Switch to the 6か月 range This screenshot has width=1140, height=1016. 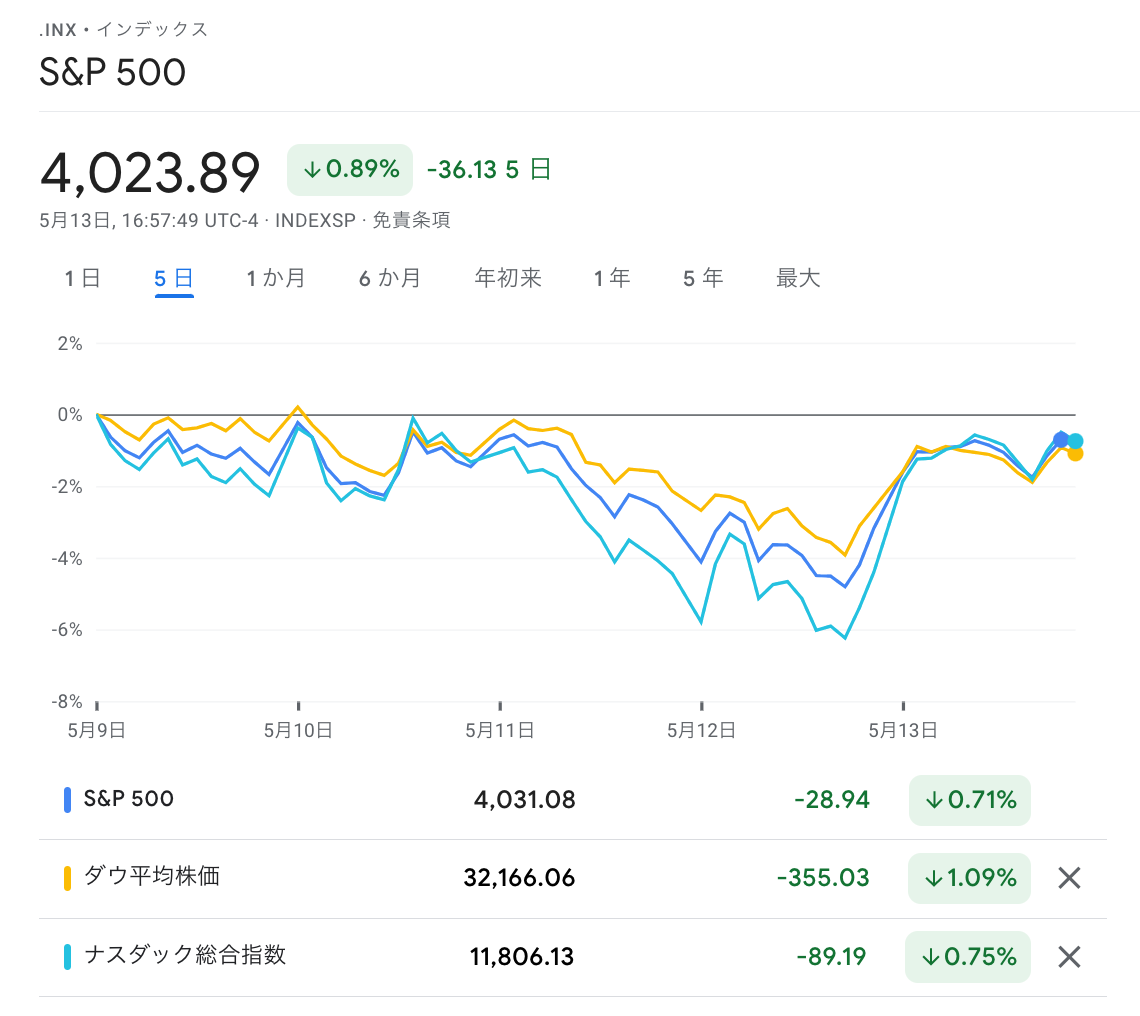pyautogui.click(x=390, y=278)
